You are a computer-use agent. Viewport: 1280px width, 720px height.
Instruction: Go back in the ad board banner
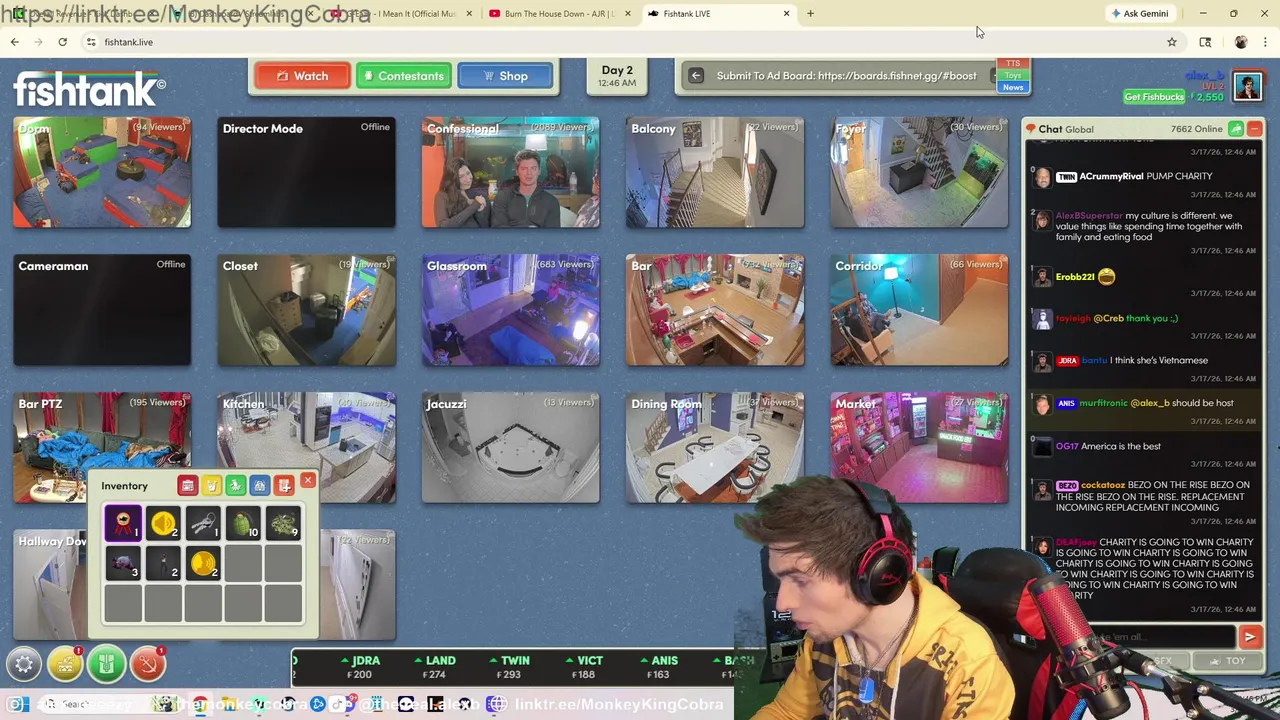tap(696, 76)
